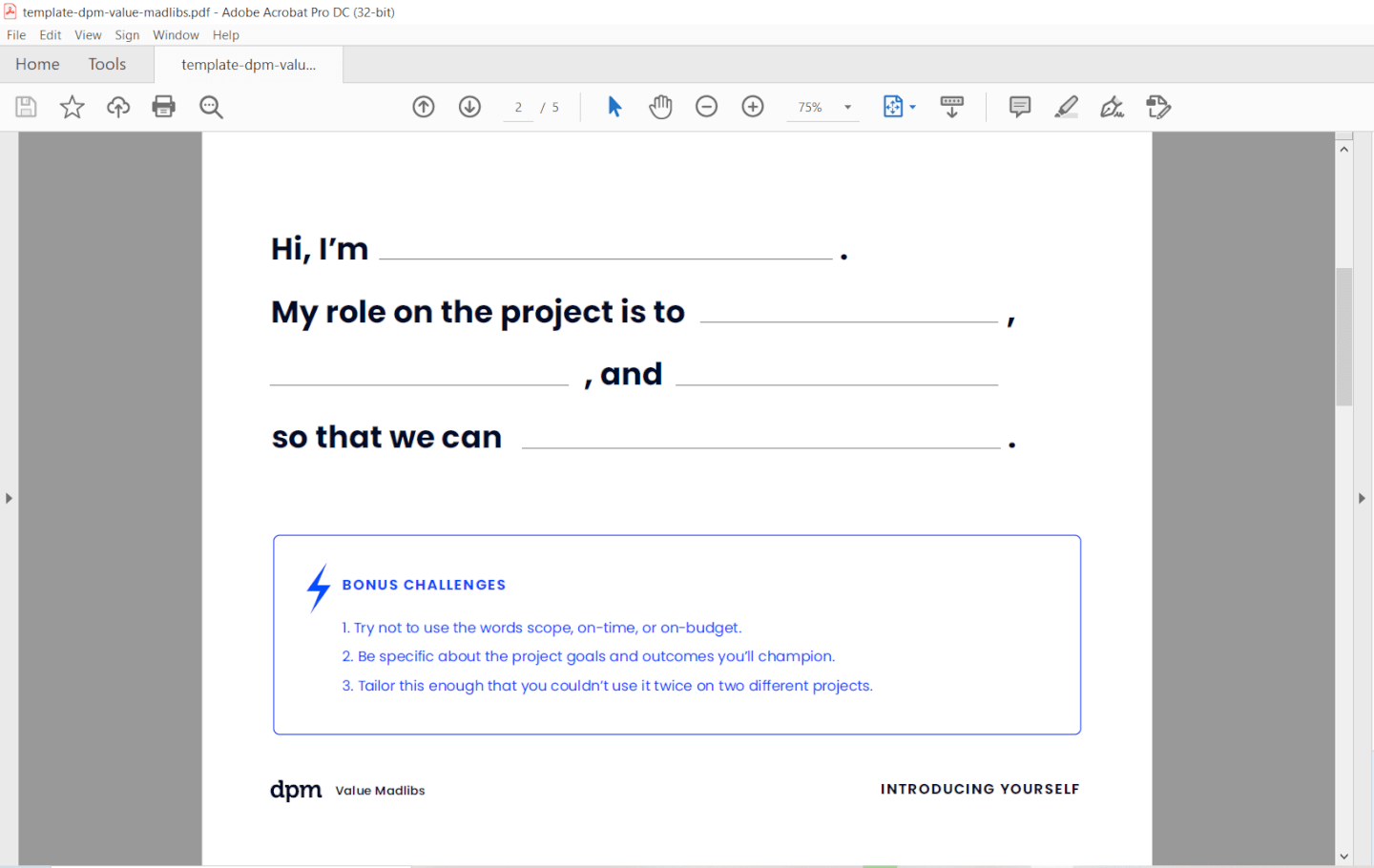
Task: Click bonus challenge 2 about project goals
Action: [x=589, y=656]
